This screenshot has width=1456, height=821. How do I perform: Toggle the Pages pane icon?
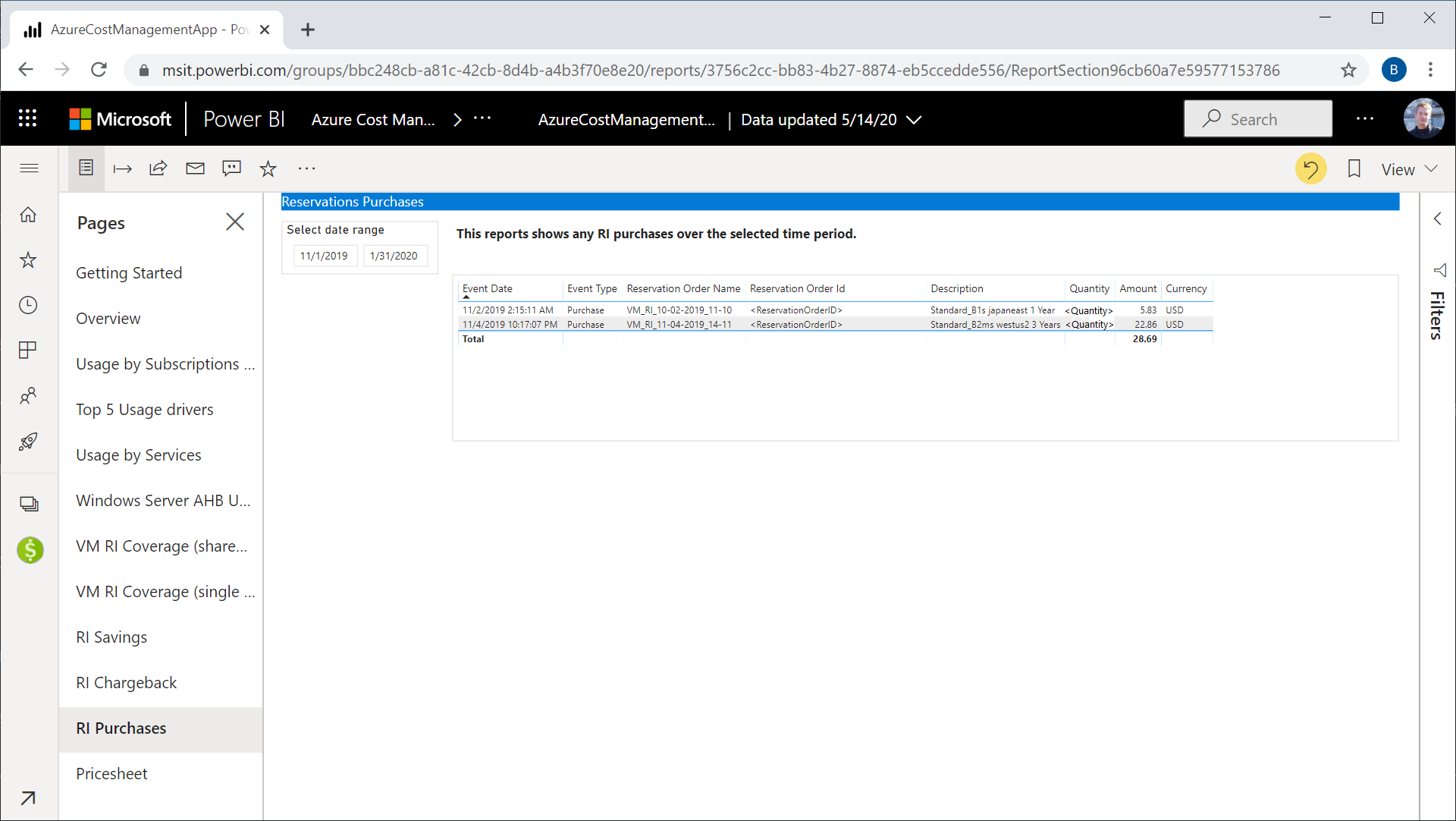pos(86,168)
